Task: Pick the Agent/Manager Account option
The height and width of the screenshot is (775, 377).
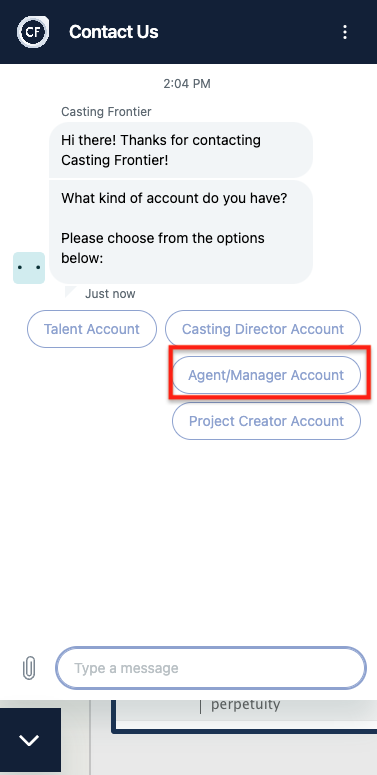Action: click(266, 375)
